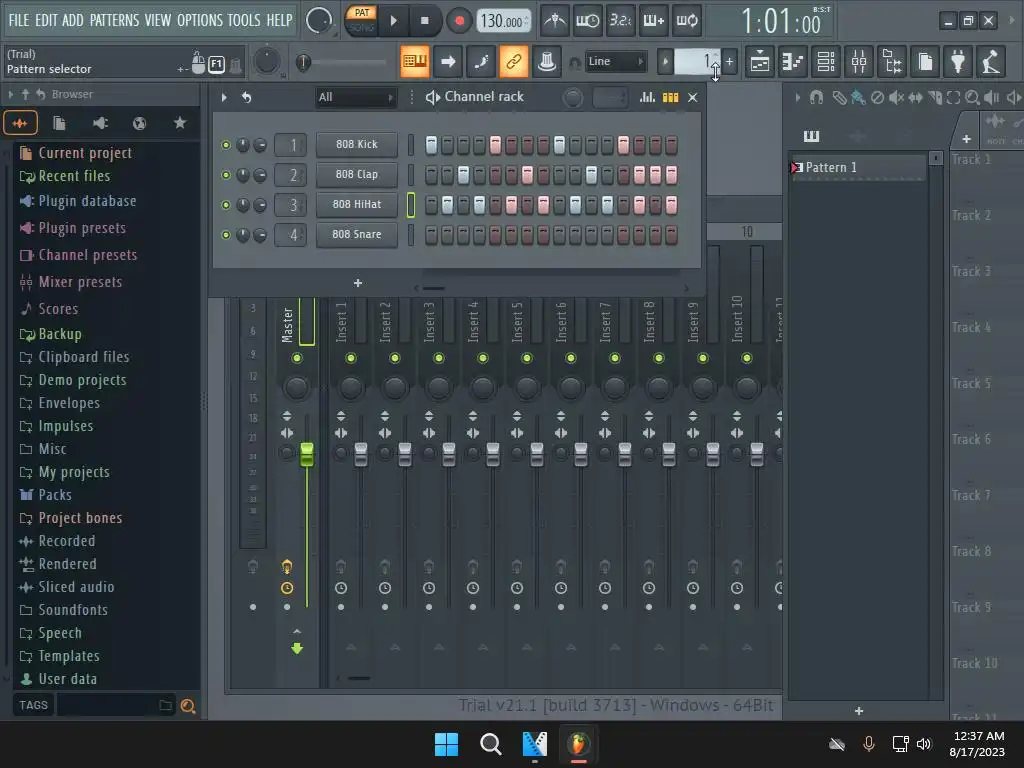Mute Insert 3 track green LED
This screenshot has width=1024, height=768.
(439, 358)
